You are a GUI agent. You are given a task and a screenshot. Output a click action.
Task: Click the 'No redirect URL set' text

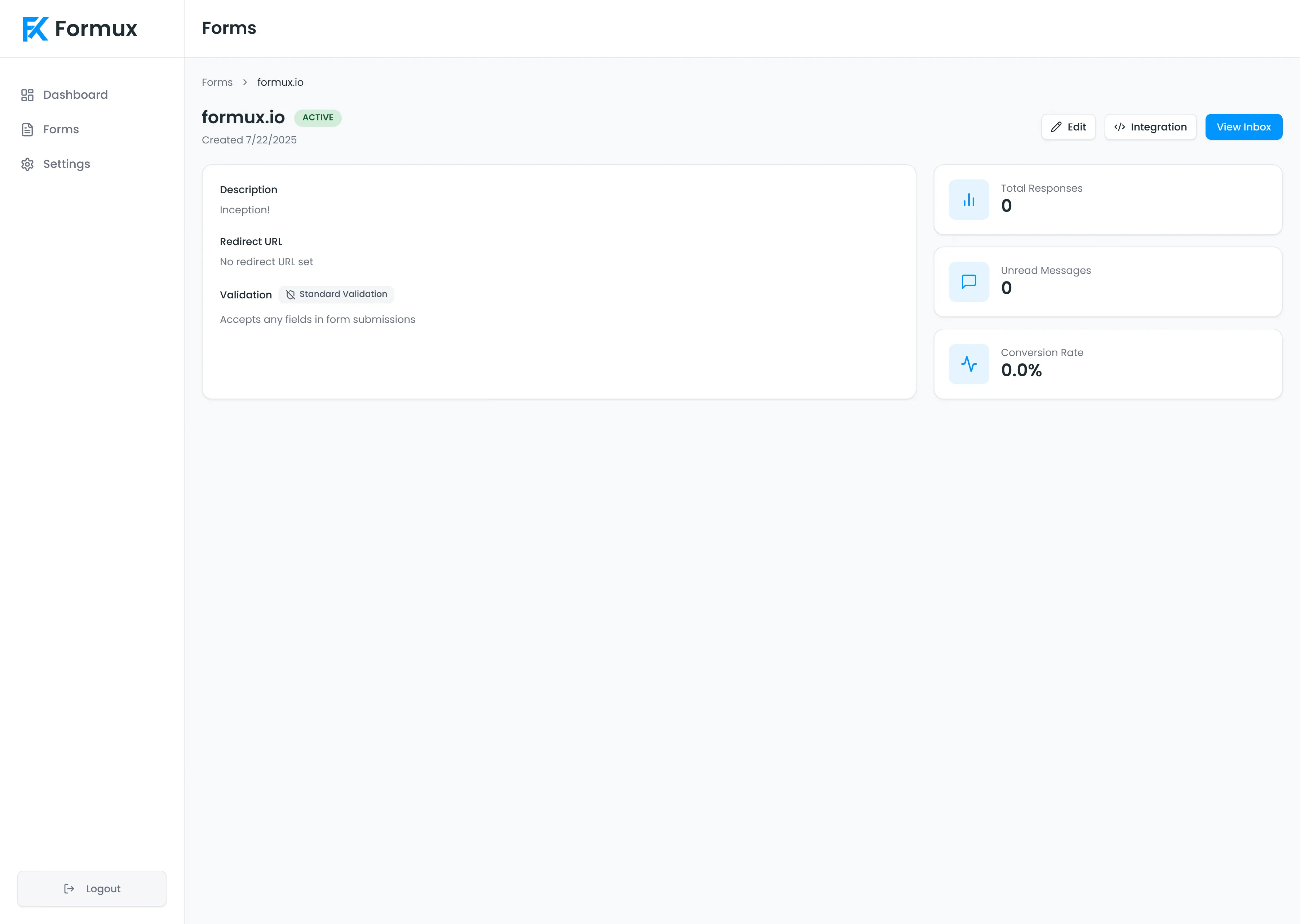(266, 262)
